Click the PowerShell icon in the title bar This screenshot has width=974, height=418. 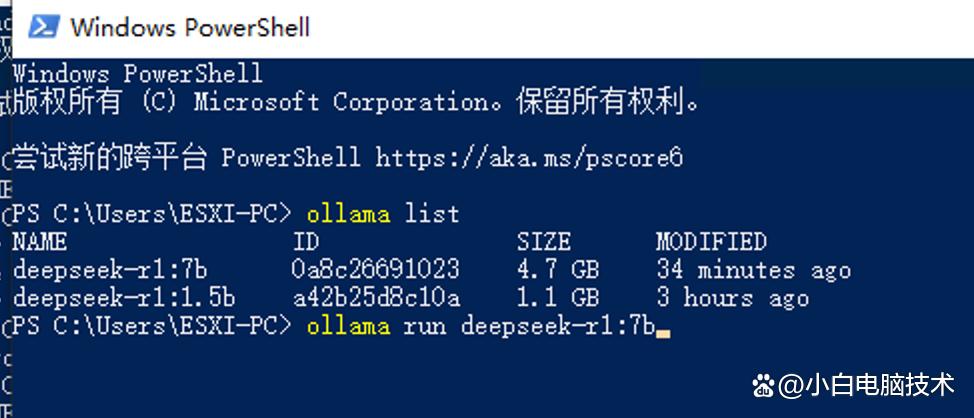coord(43,26)
